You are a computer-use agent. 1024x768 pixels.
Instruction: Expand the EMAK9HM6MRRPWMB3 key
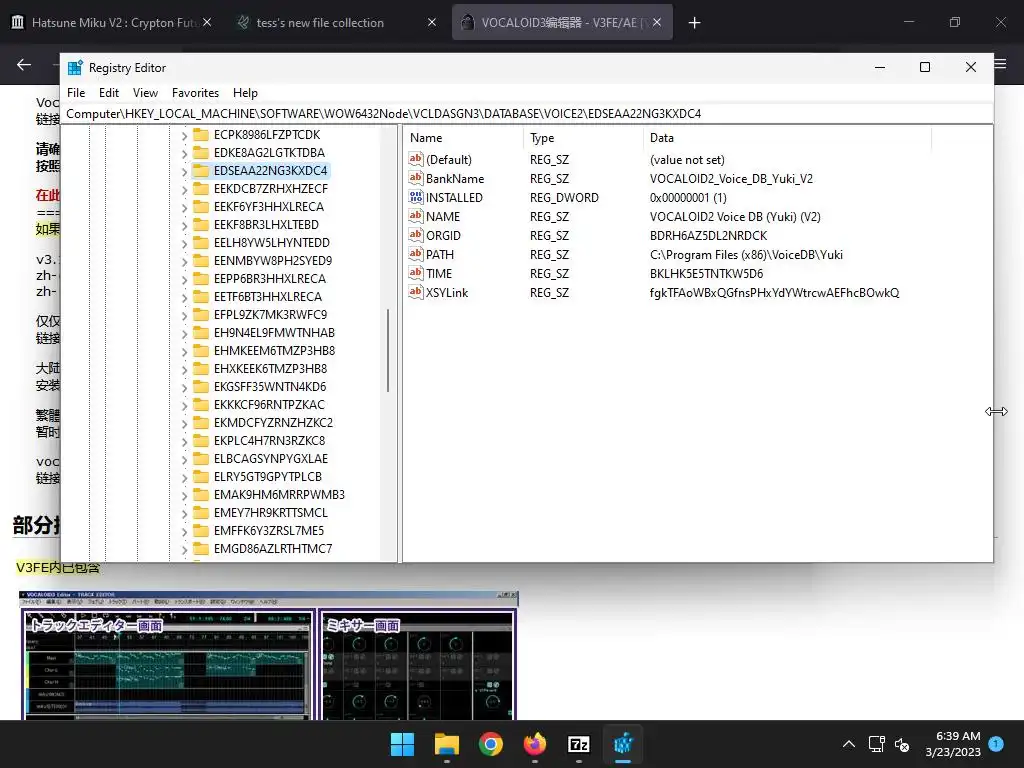pos(184,495)
